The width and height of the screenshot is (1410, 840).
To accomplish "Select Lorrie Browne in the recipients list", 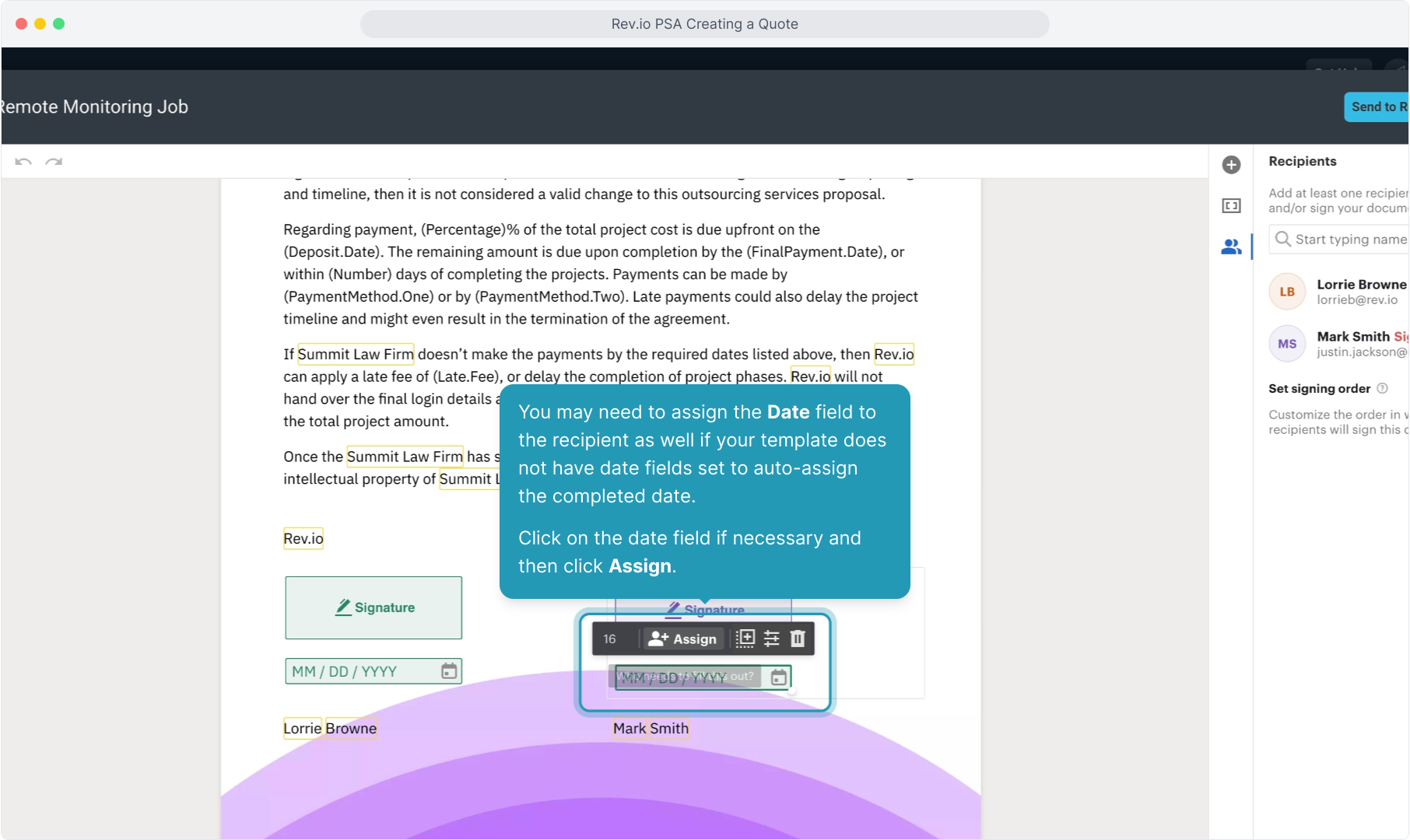I will 1338,292.
